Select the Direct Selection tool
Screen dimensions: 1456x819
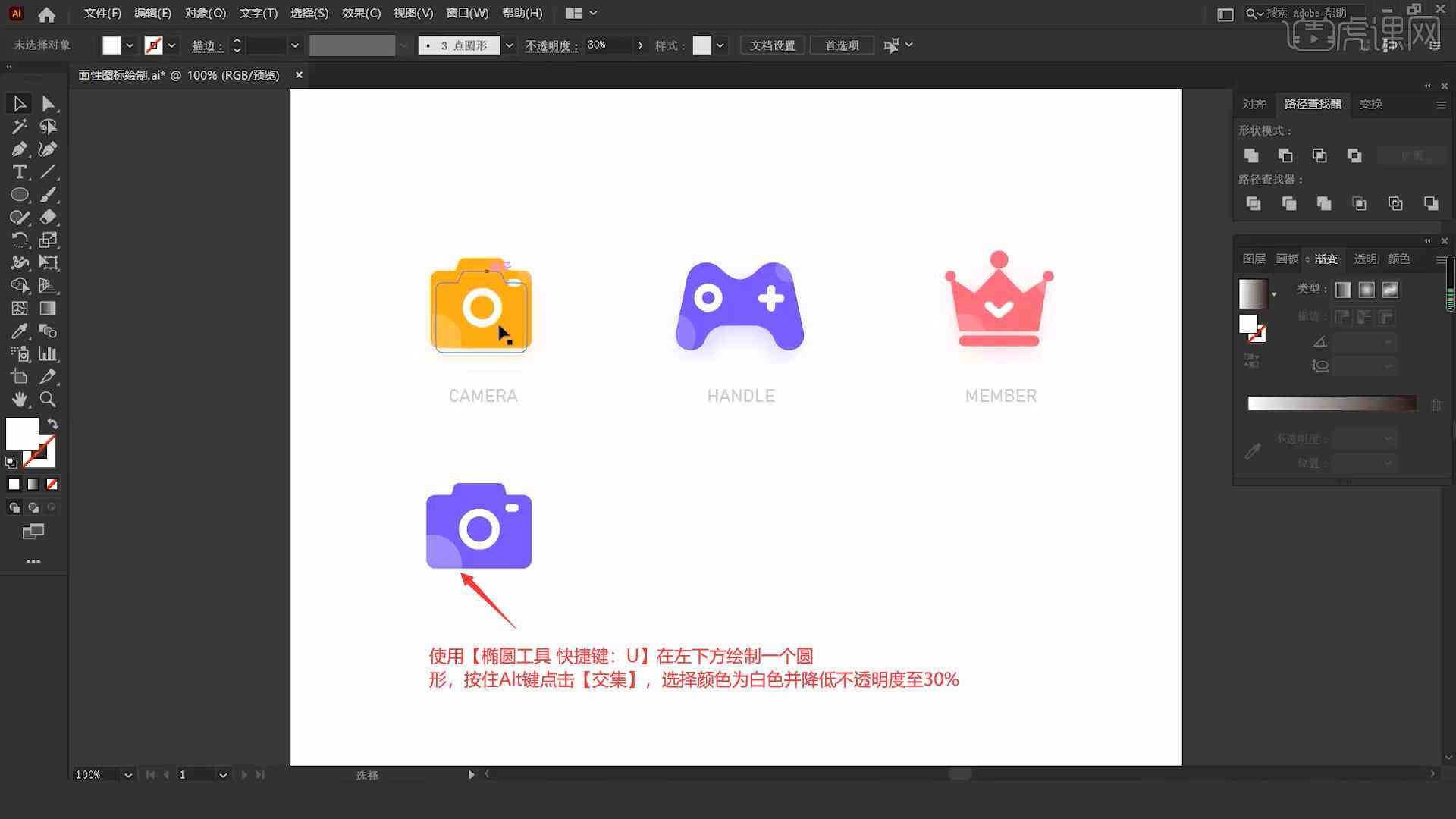47,103
